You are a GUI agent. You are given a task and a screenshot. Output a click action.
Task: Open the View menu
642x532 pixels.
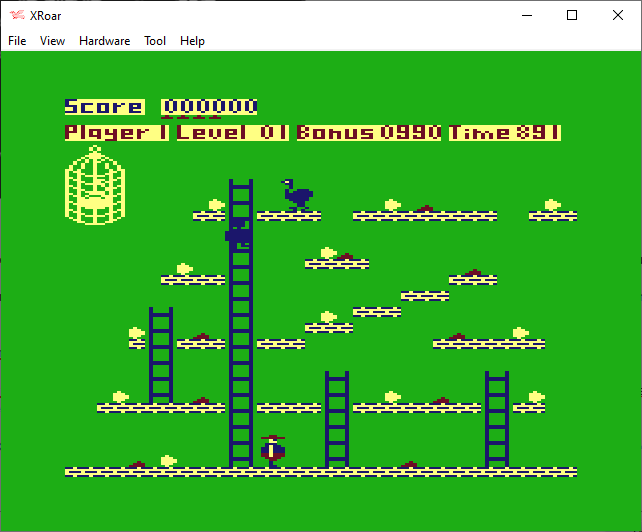pos(52,41)
